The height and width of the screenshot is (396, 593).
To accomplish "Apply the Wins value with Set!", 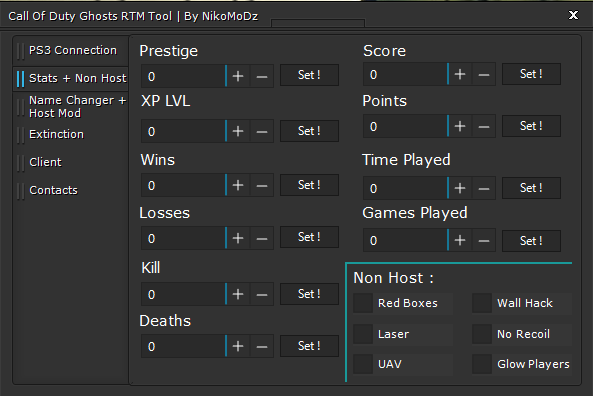I will (309, 185).
